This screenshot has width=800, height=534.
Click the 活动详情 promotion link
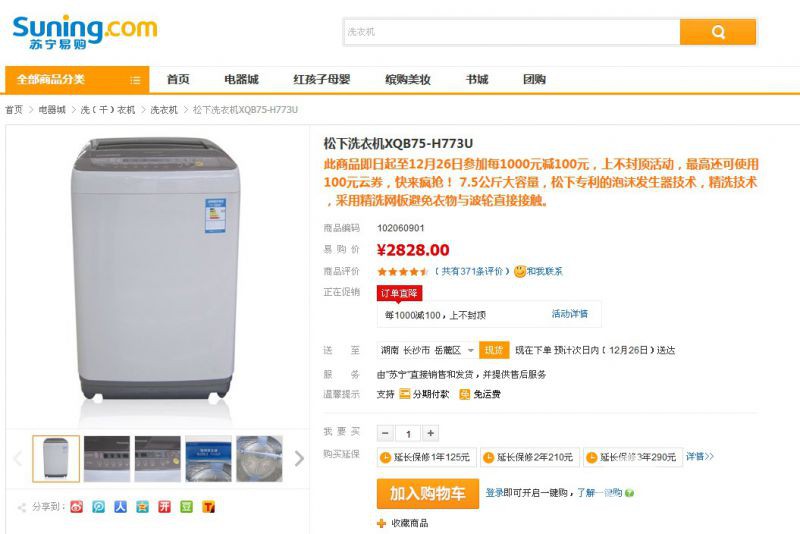pos(570,314)
